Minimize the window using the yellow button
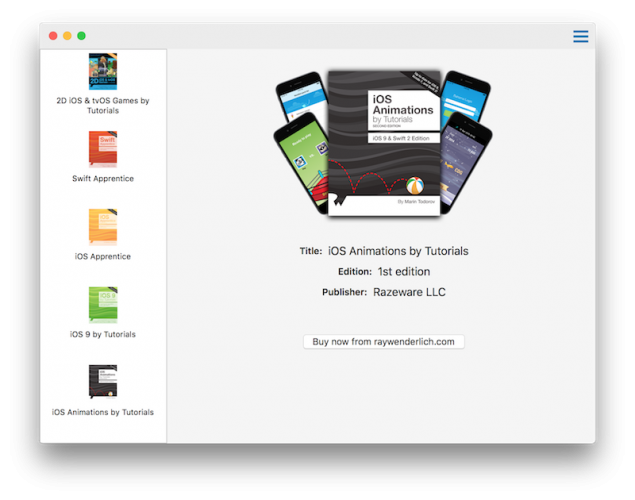 tap(67, 36)
